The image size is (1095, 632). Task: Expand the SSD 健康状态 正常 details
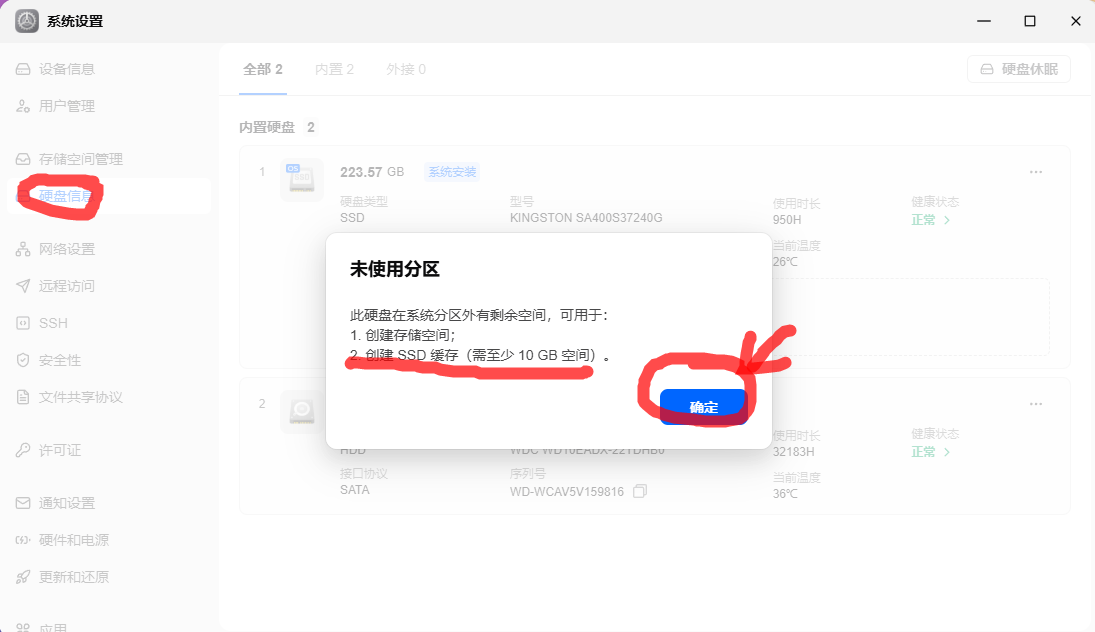[931, 220]
